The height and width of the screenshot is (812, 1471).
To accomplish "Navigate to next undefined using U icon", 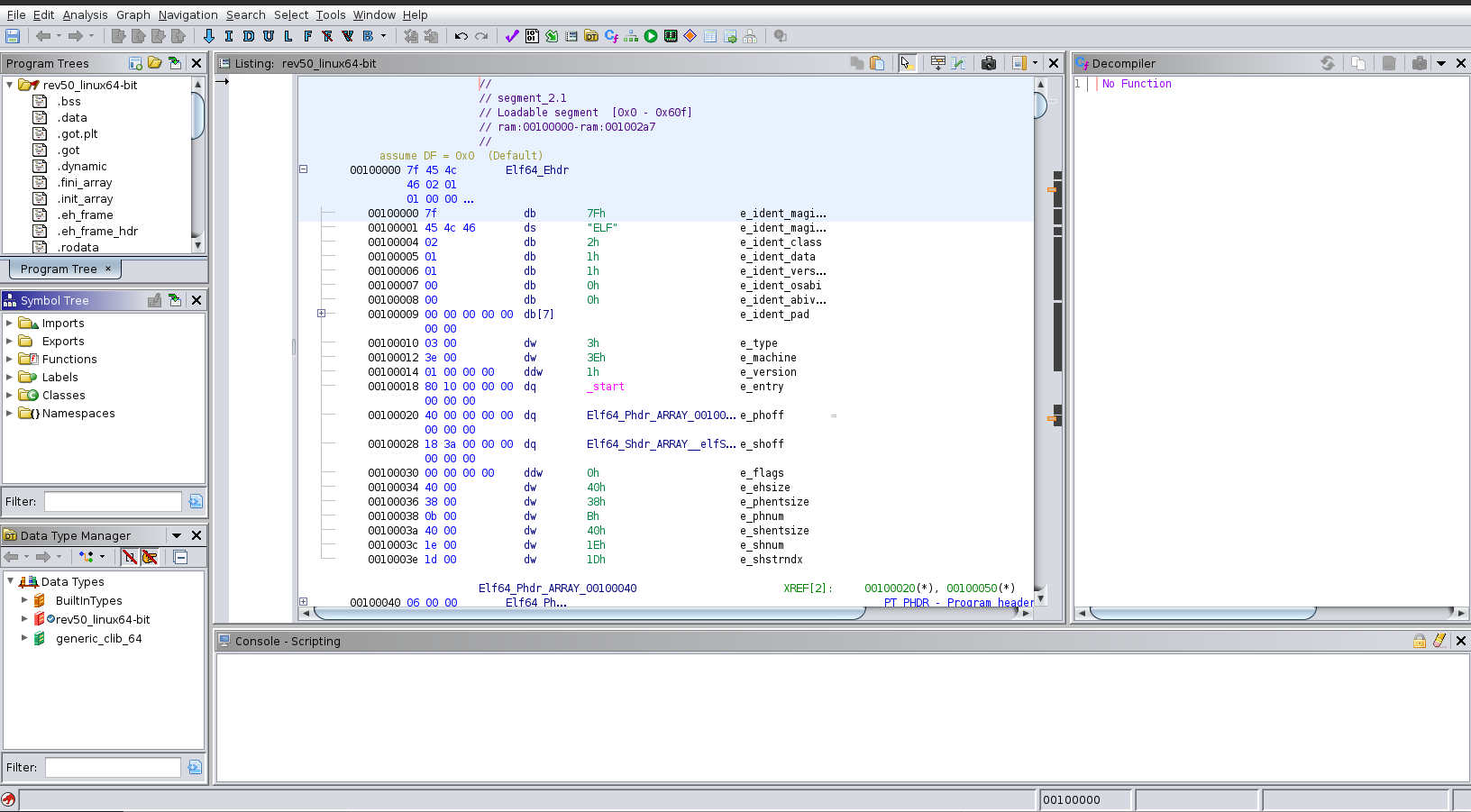I will 269,36.
